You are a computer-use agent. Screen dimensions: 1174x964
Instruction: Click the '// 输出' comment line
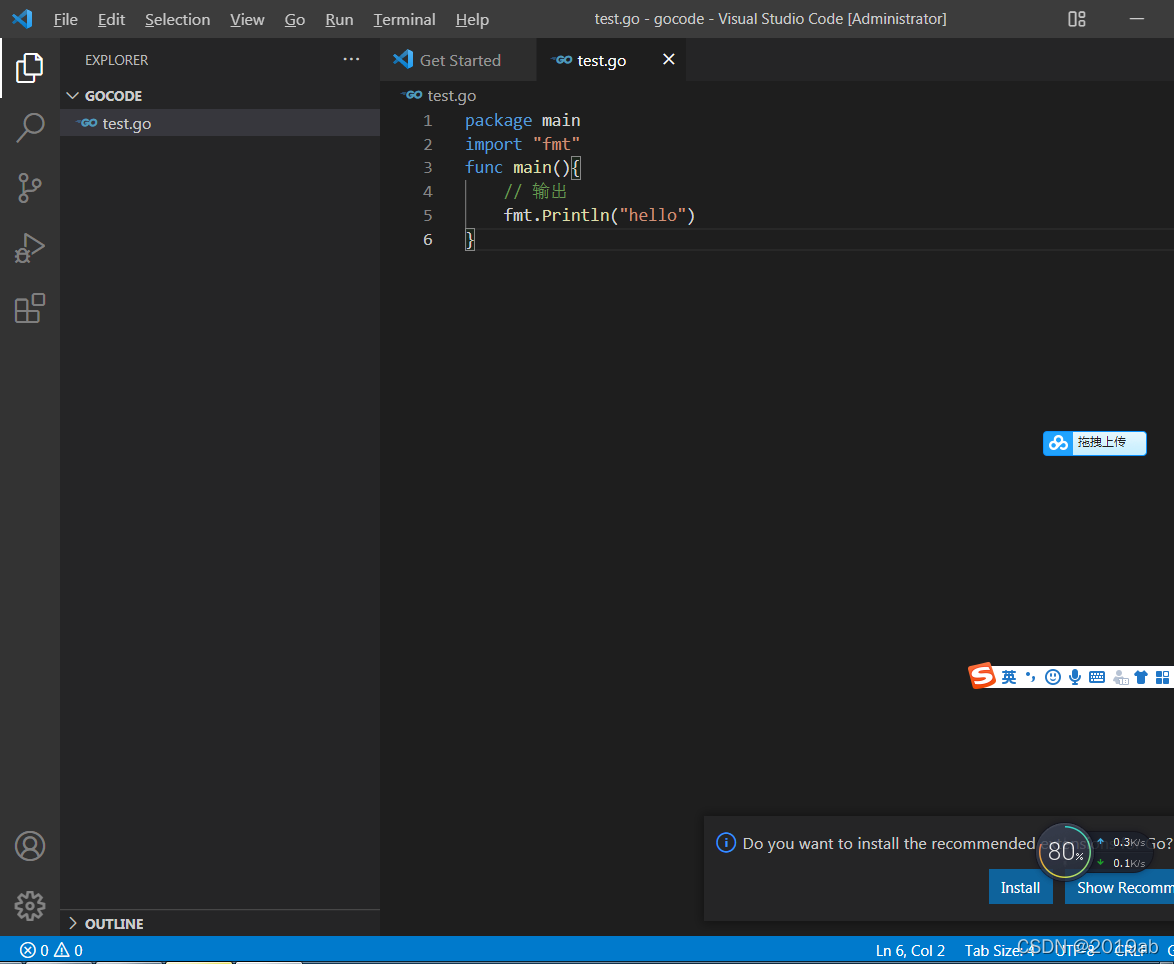point(535,191)
